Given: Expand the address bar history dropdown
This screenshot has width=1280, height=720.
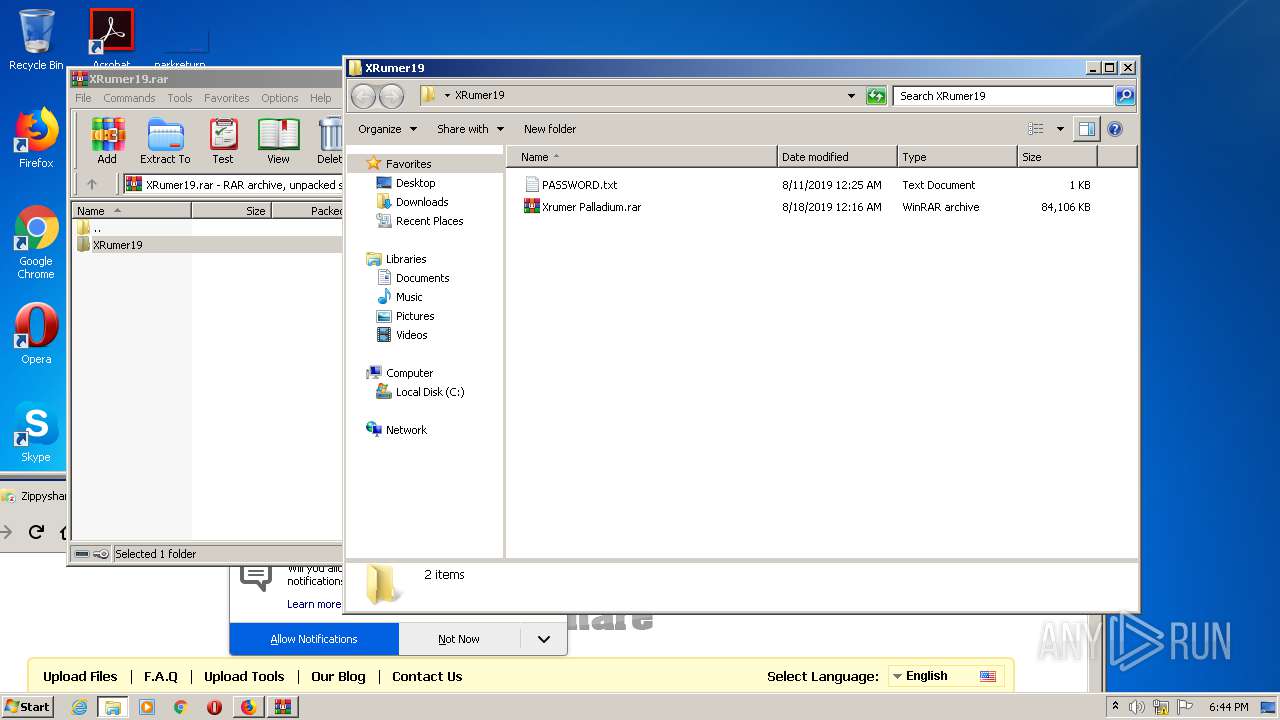Looking at the screenshot, I should tap(851, 96).
